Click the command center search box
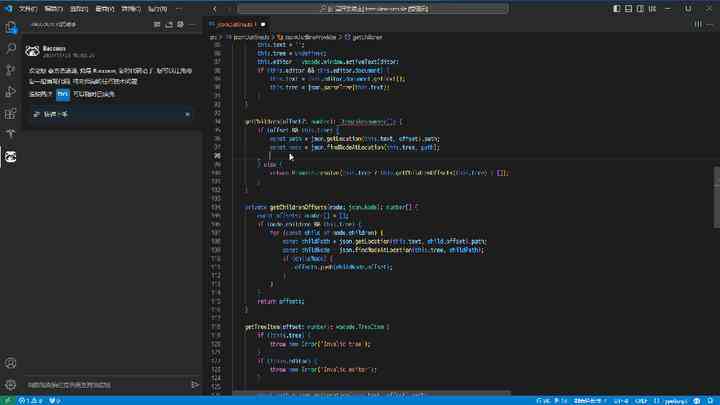The image size is (720, 405). (x=373, y=9)
